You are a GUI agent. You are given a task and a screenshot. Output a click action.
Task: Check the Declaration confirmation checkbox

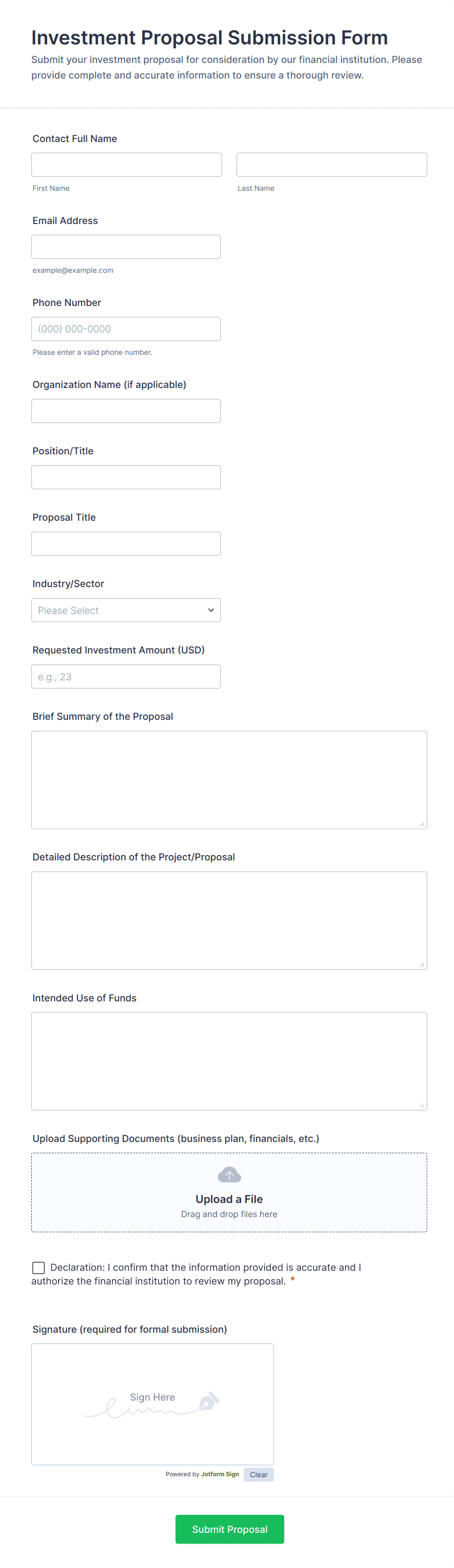point(39,1267)
